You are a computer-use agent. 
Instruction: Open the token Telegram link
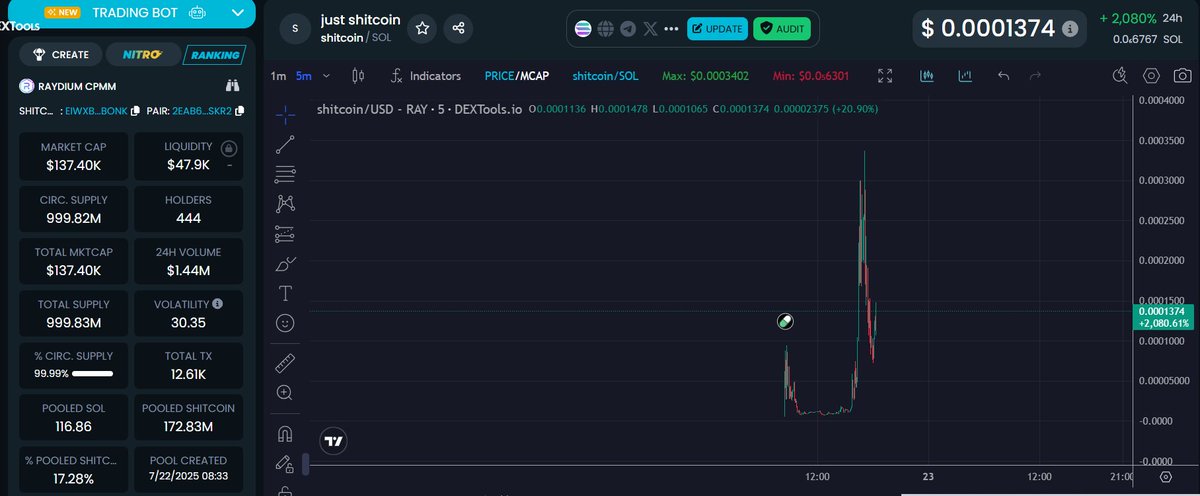click(x=628, y=29)
